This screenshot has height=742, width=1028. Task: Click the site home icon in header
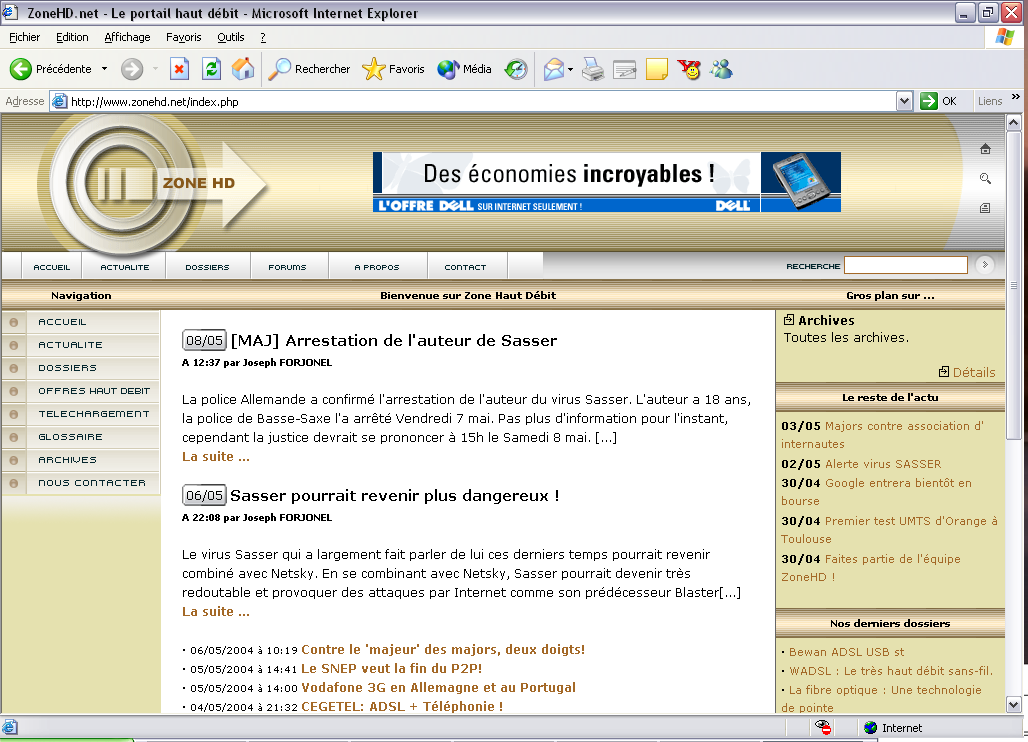pyautogui.click(x=985, y=149)
